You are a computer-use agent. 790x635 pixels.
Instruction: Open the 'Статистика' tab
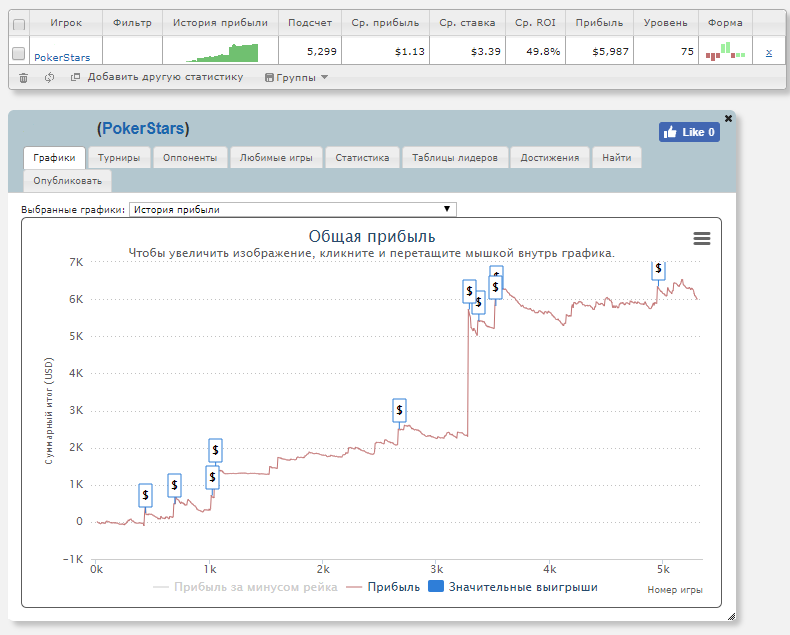pyautogui.click(x=362, y=157)
